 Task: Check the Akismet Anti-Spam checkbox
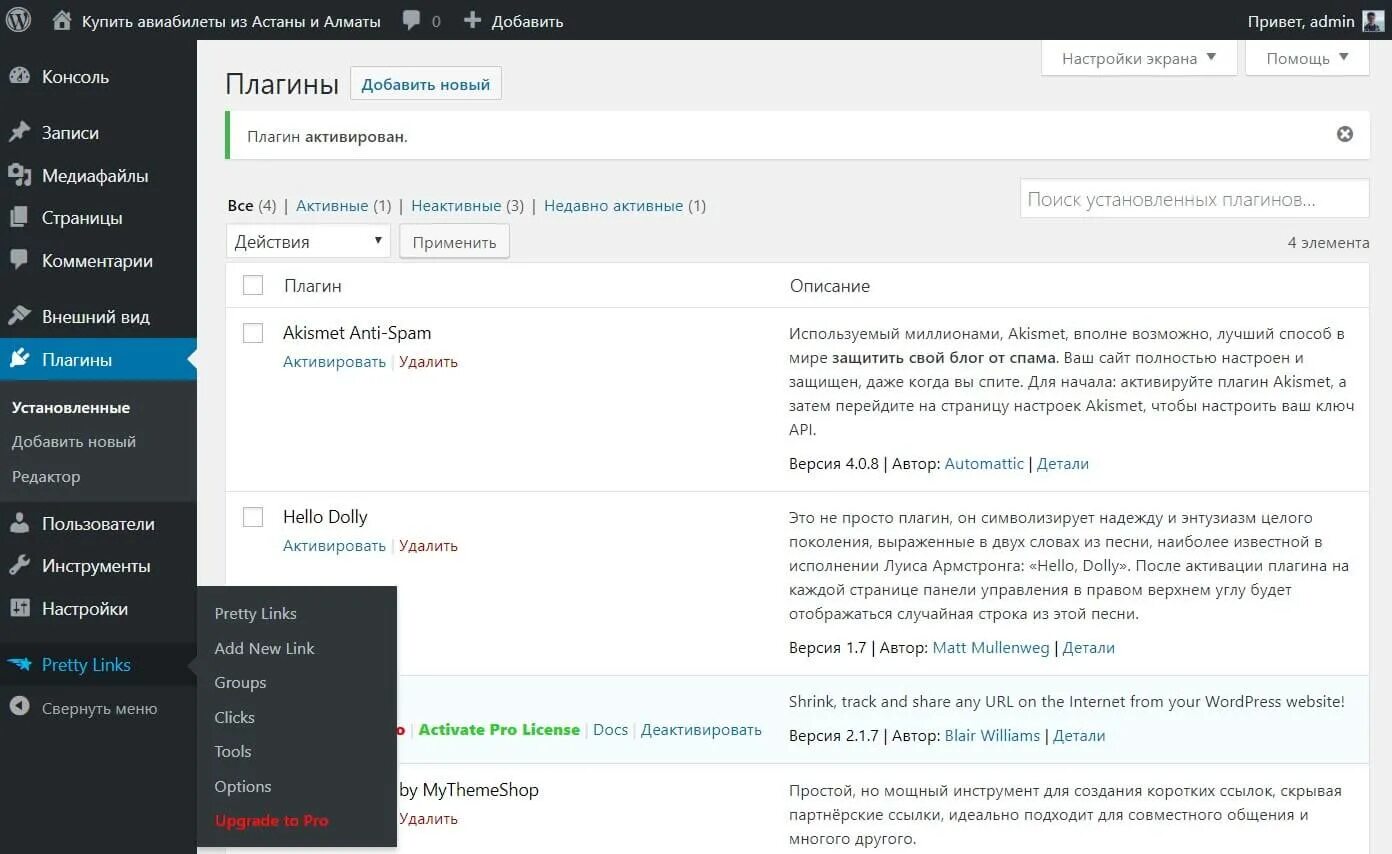pyautogui.click(x=253, y=333)
